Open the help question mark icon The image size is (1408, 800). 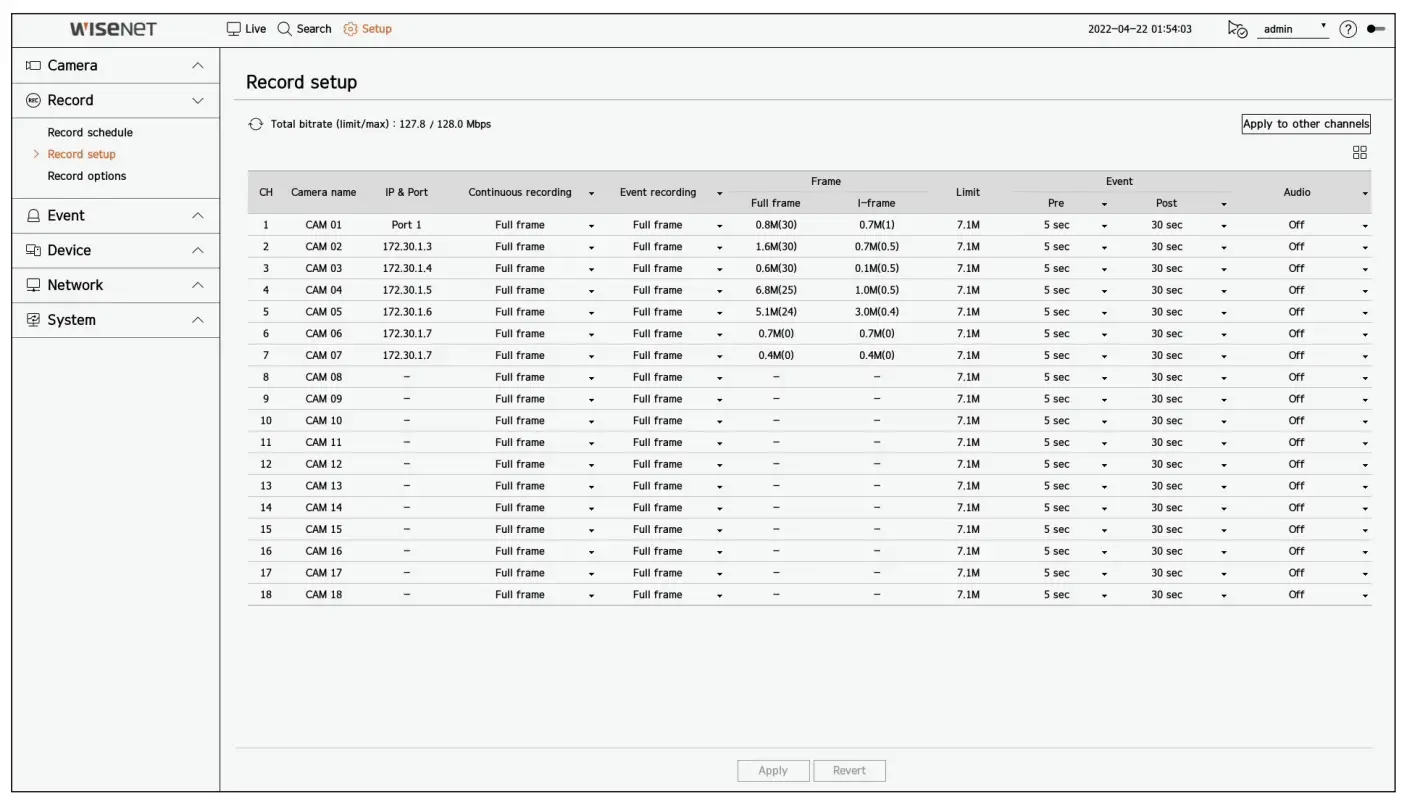(1348, 29)
